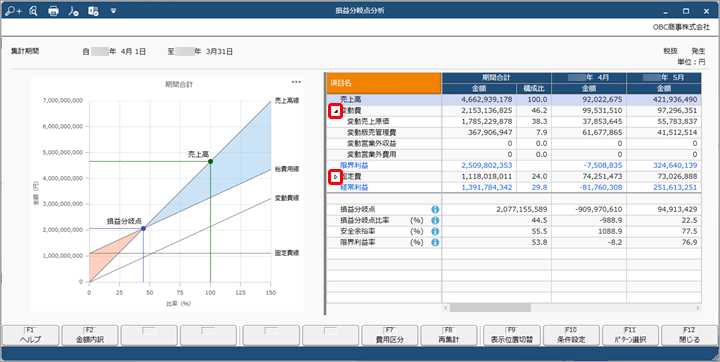Click the Office export toolbar icon
This screenshot has height=362, width=720.
pos(94,11)
